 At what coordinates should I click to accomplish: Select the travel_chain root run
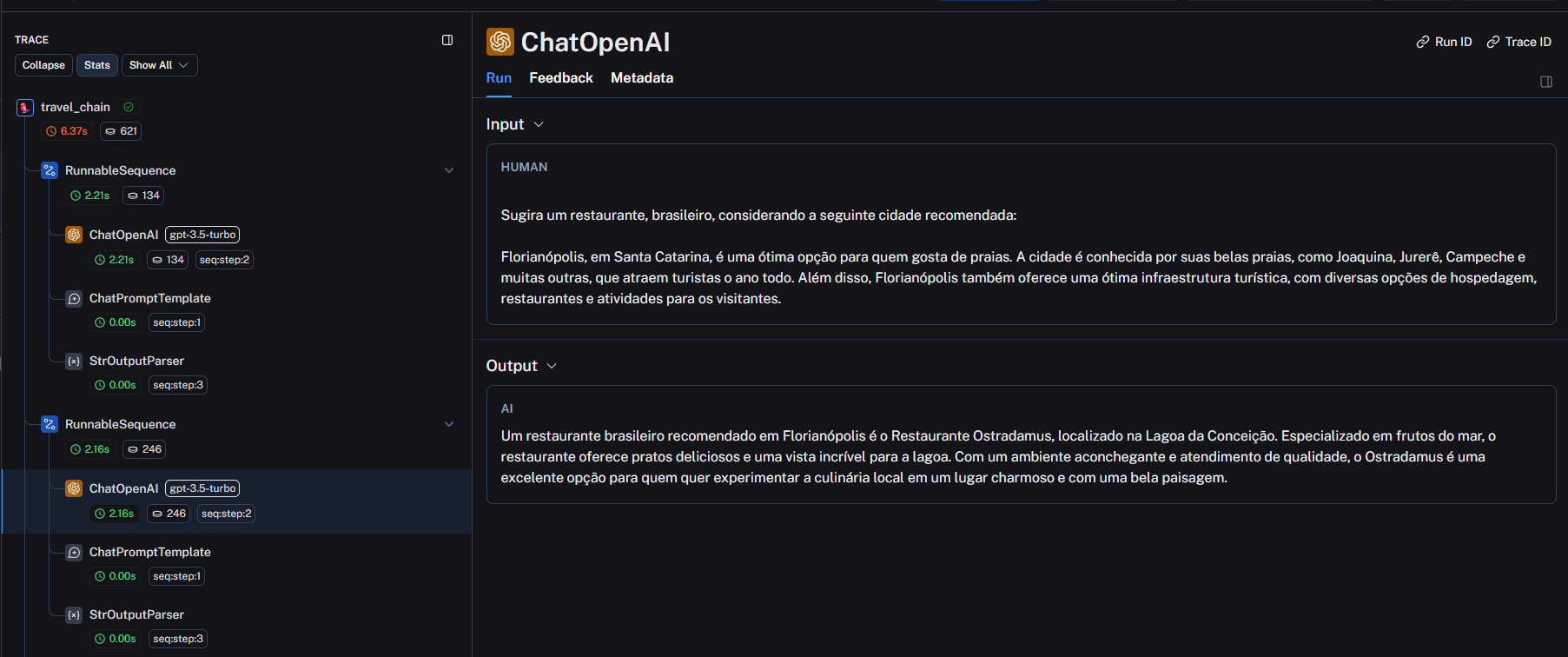pos(75,107)
